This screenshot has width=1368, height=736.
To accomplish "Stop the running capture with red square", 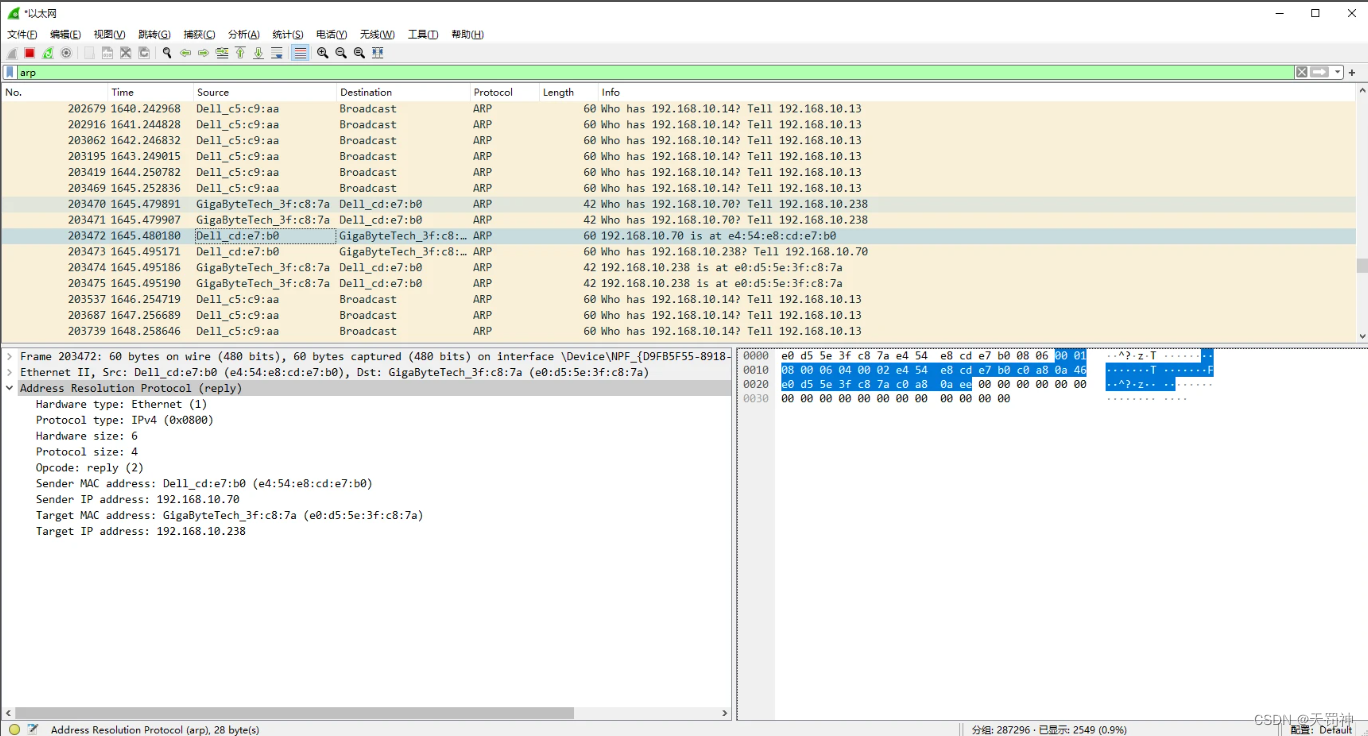I will 30,53.
